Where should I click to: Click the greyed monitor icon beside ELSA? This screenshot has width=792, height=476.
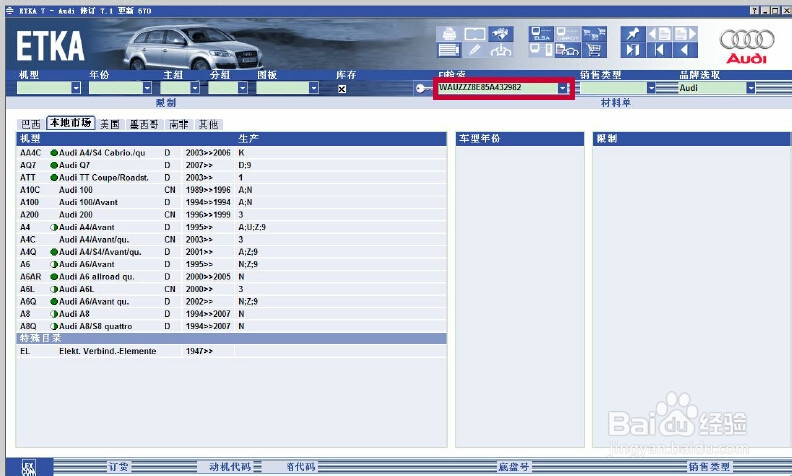[568, 34]
